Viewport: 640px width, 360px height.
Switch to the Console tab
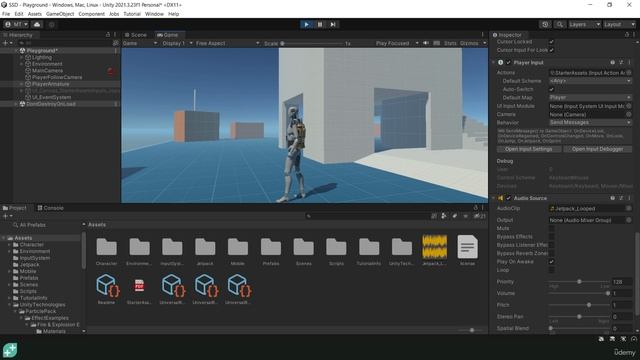(x=51, y=208)
